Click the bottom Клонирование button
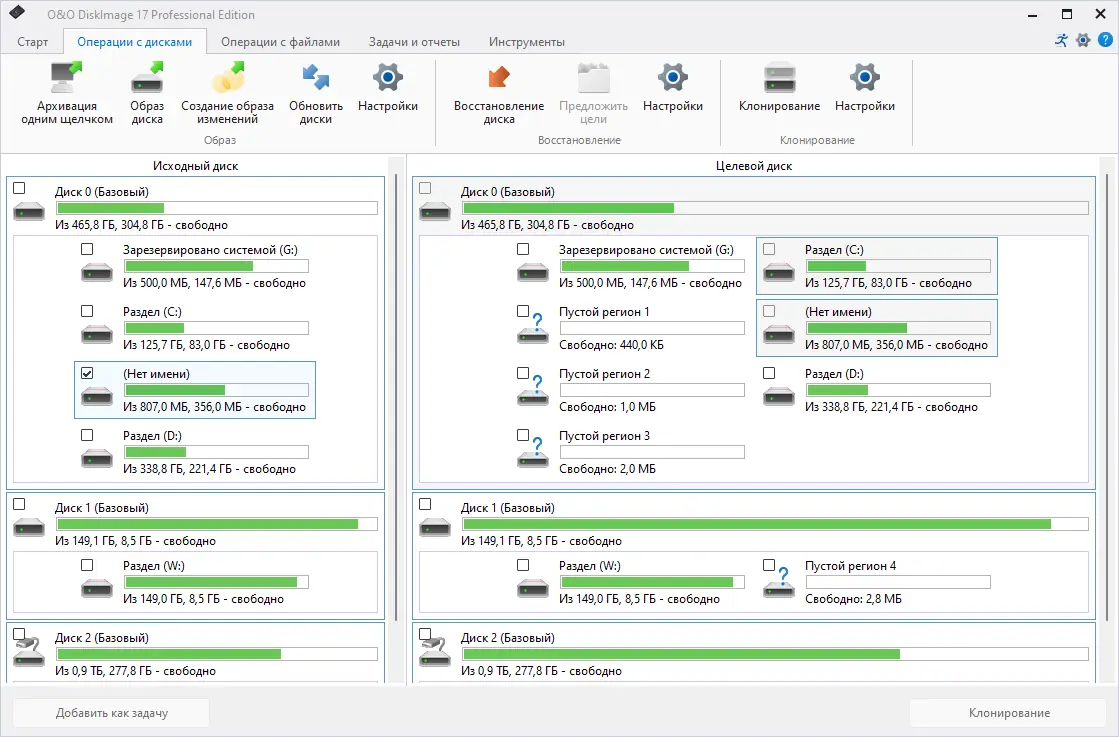 click(x=1009, y=713)
